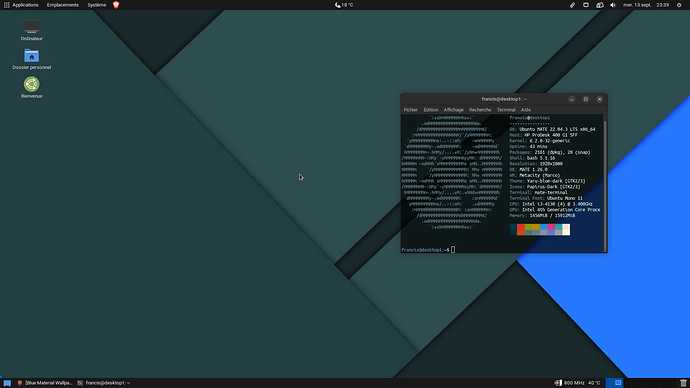690x388 pixels.
Task: Open the terminal Fichier menu
Action: 411,110
